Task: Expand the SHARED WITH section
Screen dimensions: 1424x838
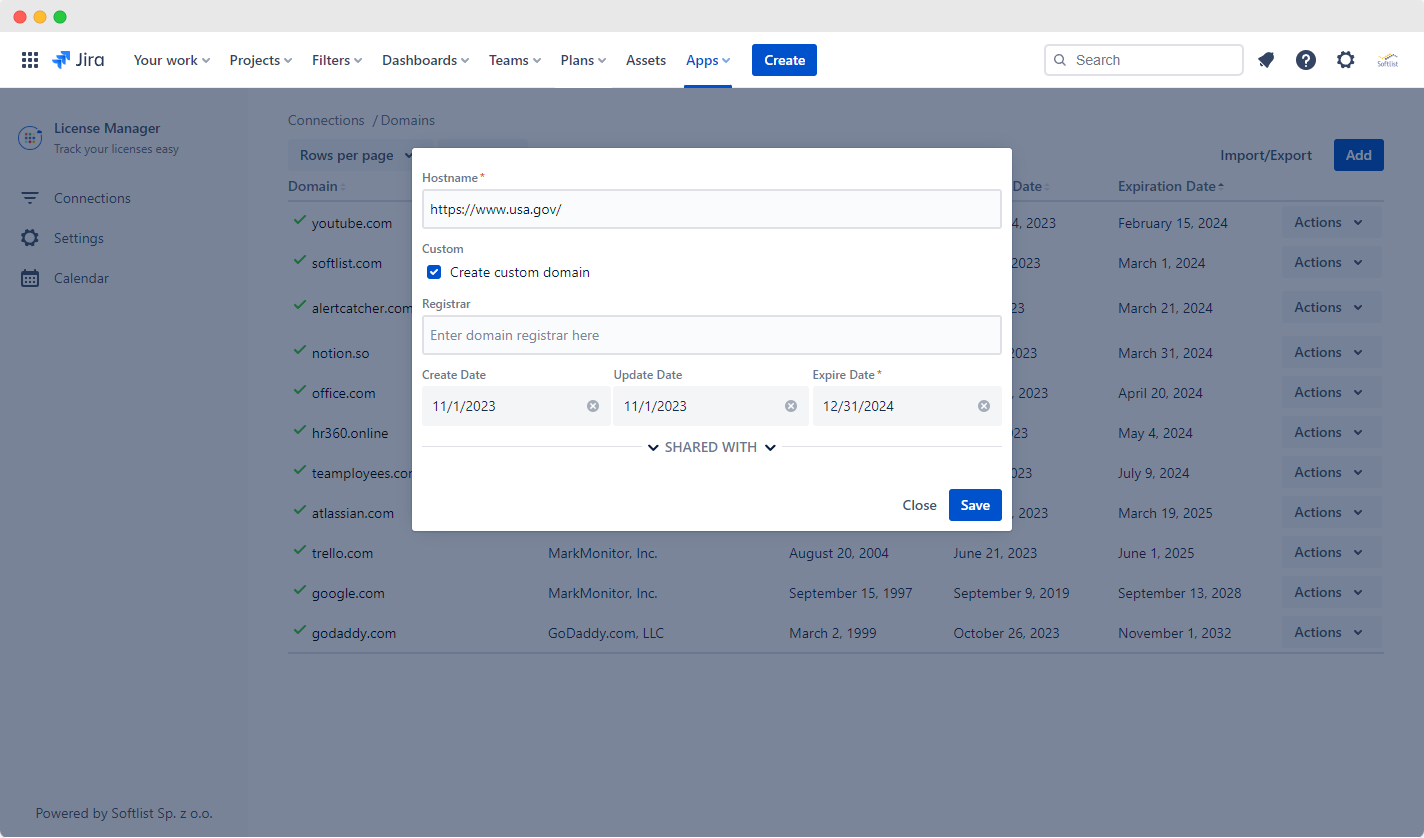Action: 711,447
